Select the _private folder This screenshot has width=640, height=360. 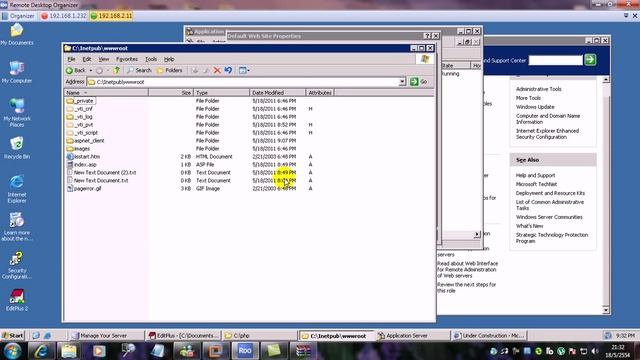click(80, 101)
